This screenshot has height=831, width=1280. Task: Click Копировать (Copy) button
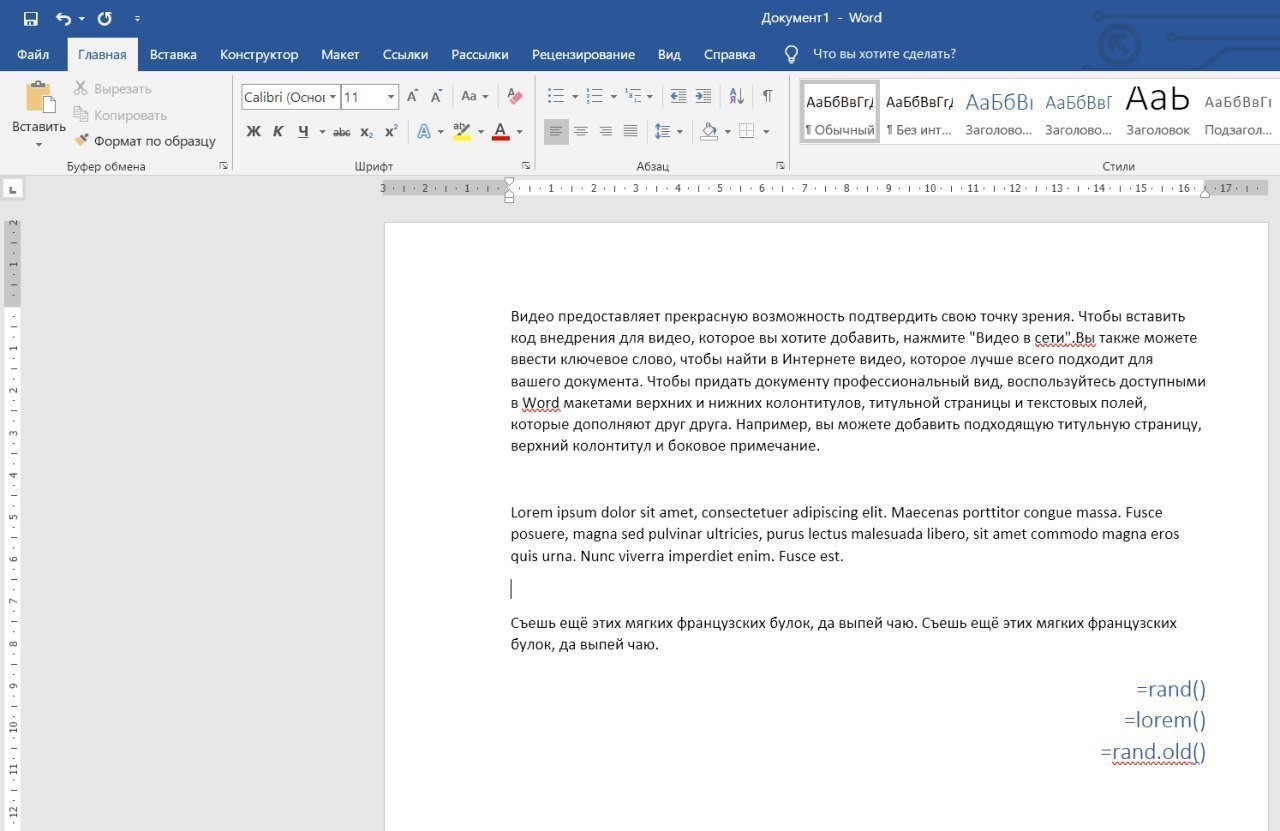120,115
